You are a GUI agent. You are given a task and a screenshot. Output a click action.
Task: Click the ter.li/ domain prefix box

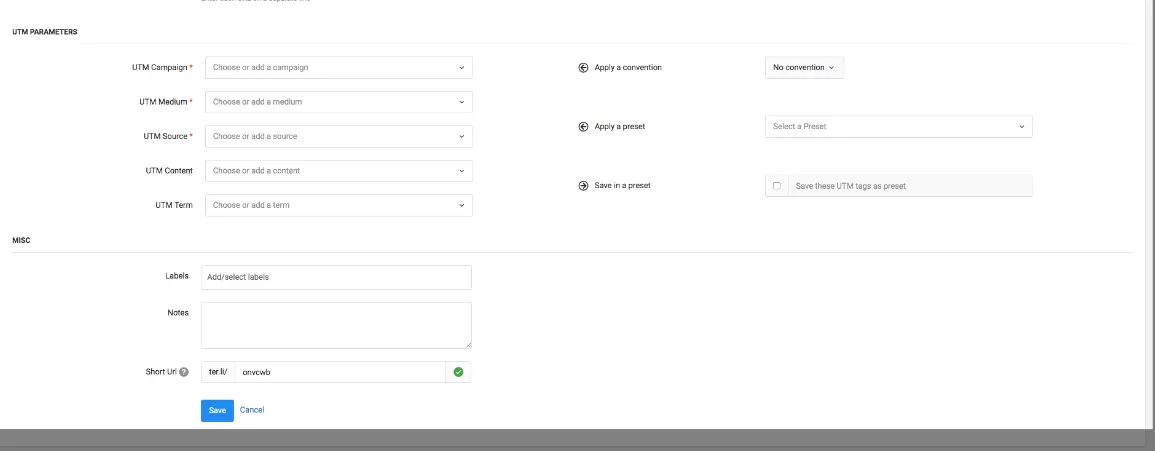coord(218,372)
